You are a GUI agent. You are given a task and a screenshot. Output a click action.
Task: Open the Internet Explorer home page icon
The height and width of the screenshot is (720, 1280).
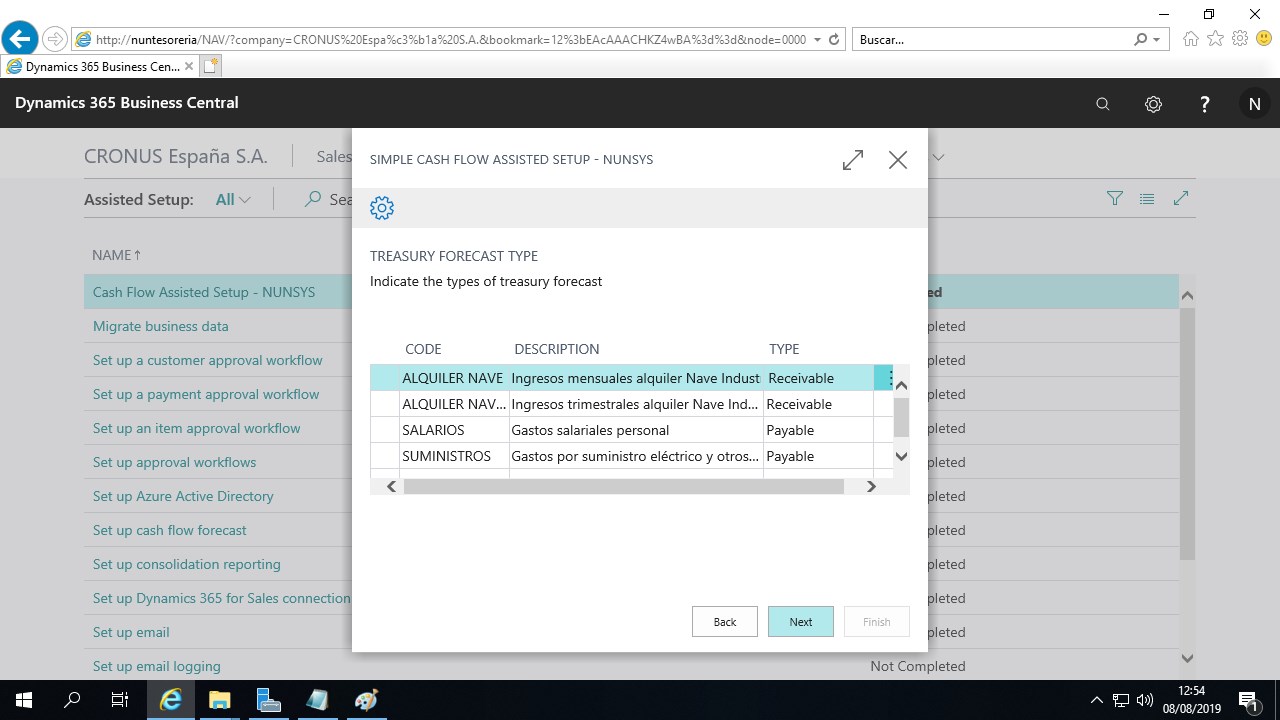coord(1190,39)
